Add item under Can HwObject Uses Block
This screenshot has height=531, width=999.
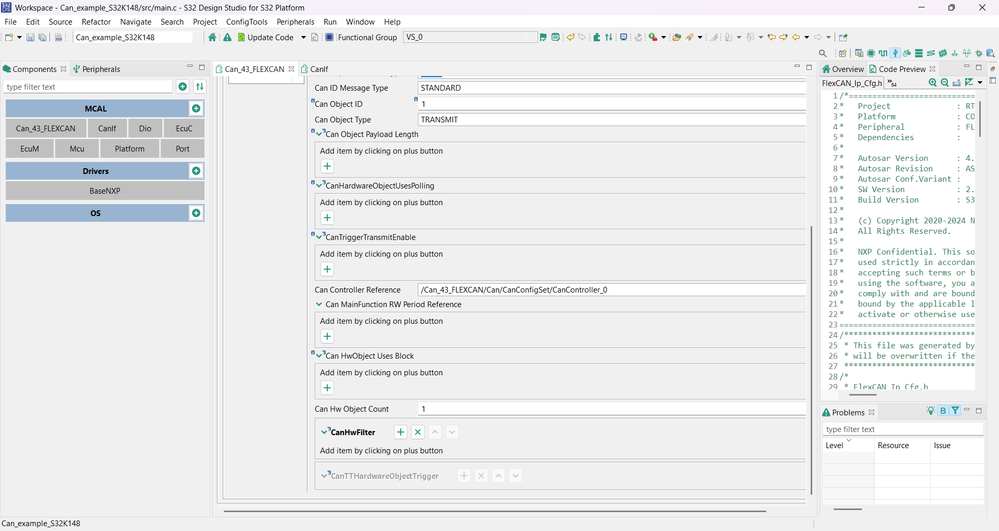coord(327,388)
